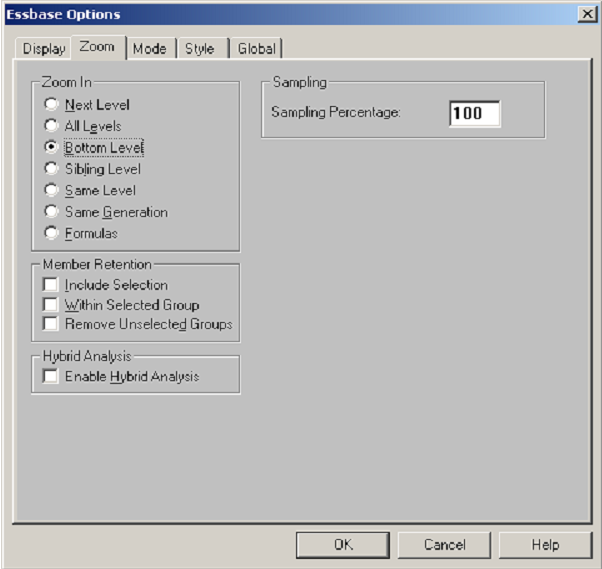Choose Same Generation radio button
602x569 pixels.
[x=51, y=211]
